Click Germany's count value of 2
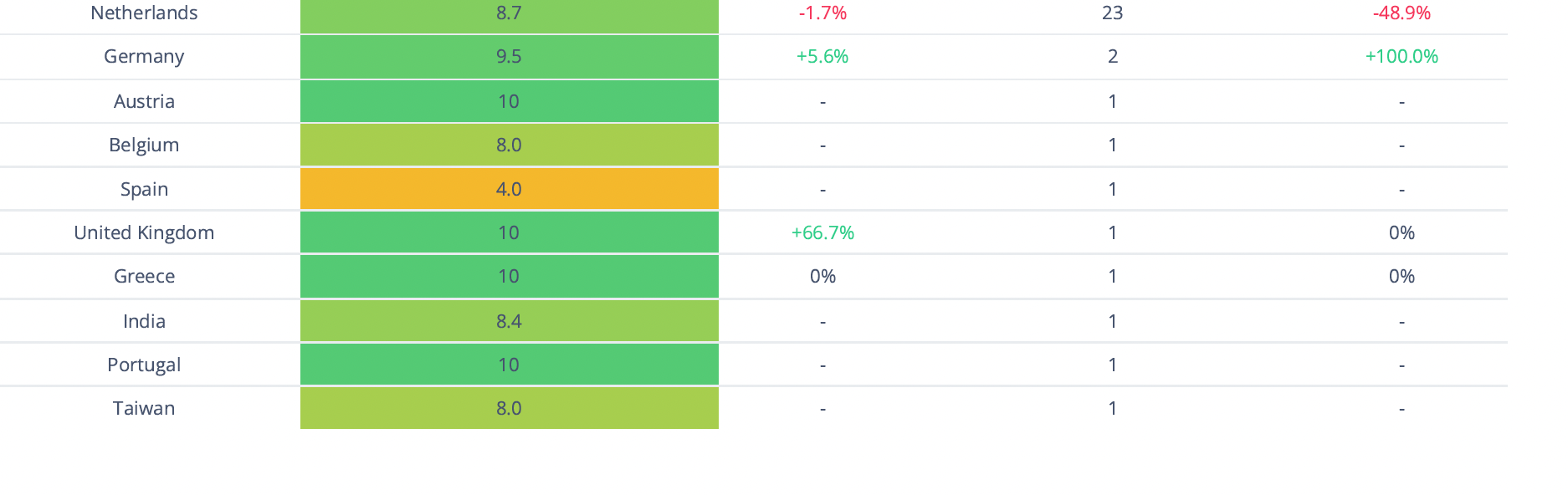 tap(1112, 57)
